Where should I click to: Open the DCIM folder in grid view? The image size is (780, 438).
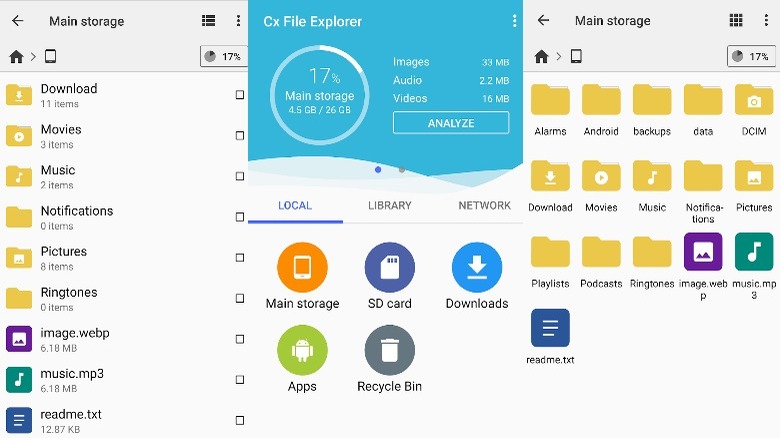tap(754, 110)
